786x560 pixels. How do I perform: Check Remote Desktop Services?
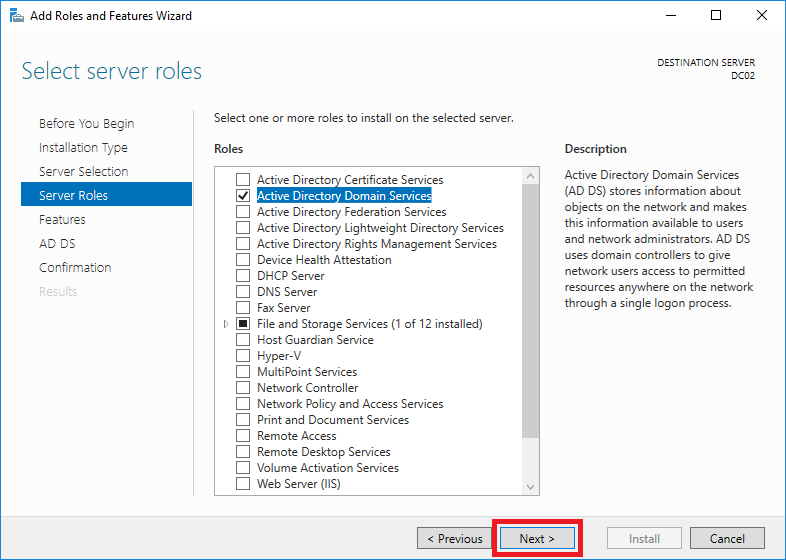[x=243, y=452]
